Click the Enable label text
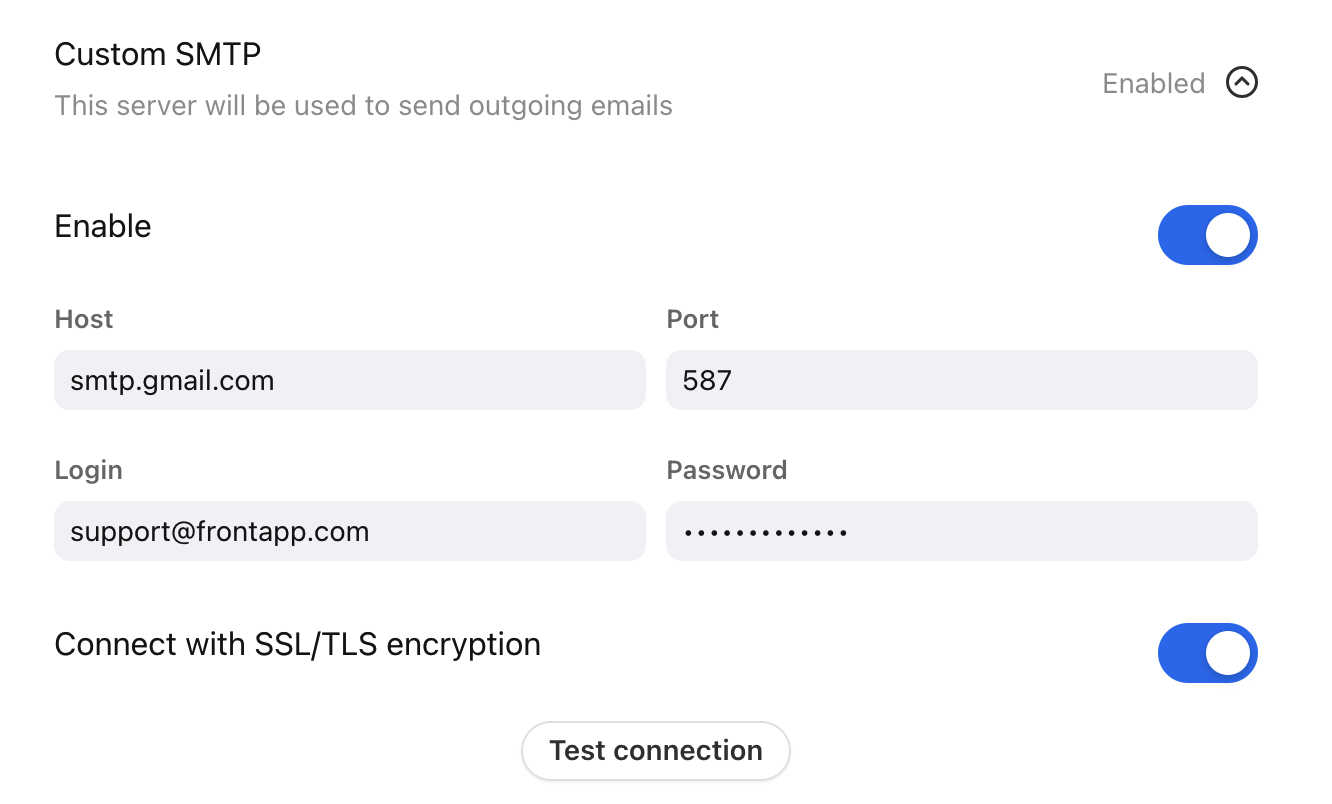 point(103,227)
